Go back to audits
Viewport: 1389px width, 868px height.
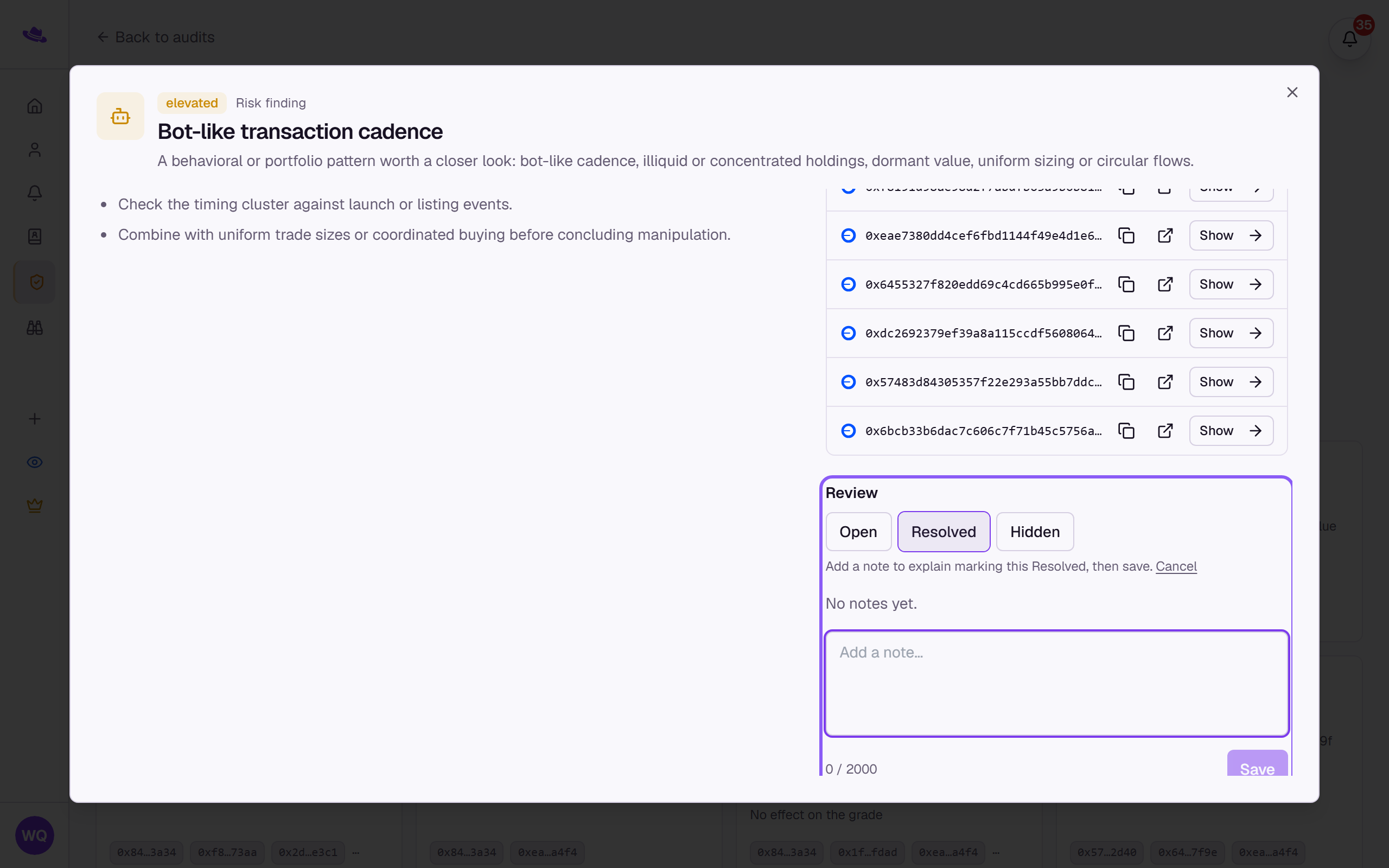coord(156,37)
